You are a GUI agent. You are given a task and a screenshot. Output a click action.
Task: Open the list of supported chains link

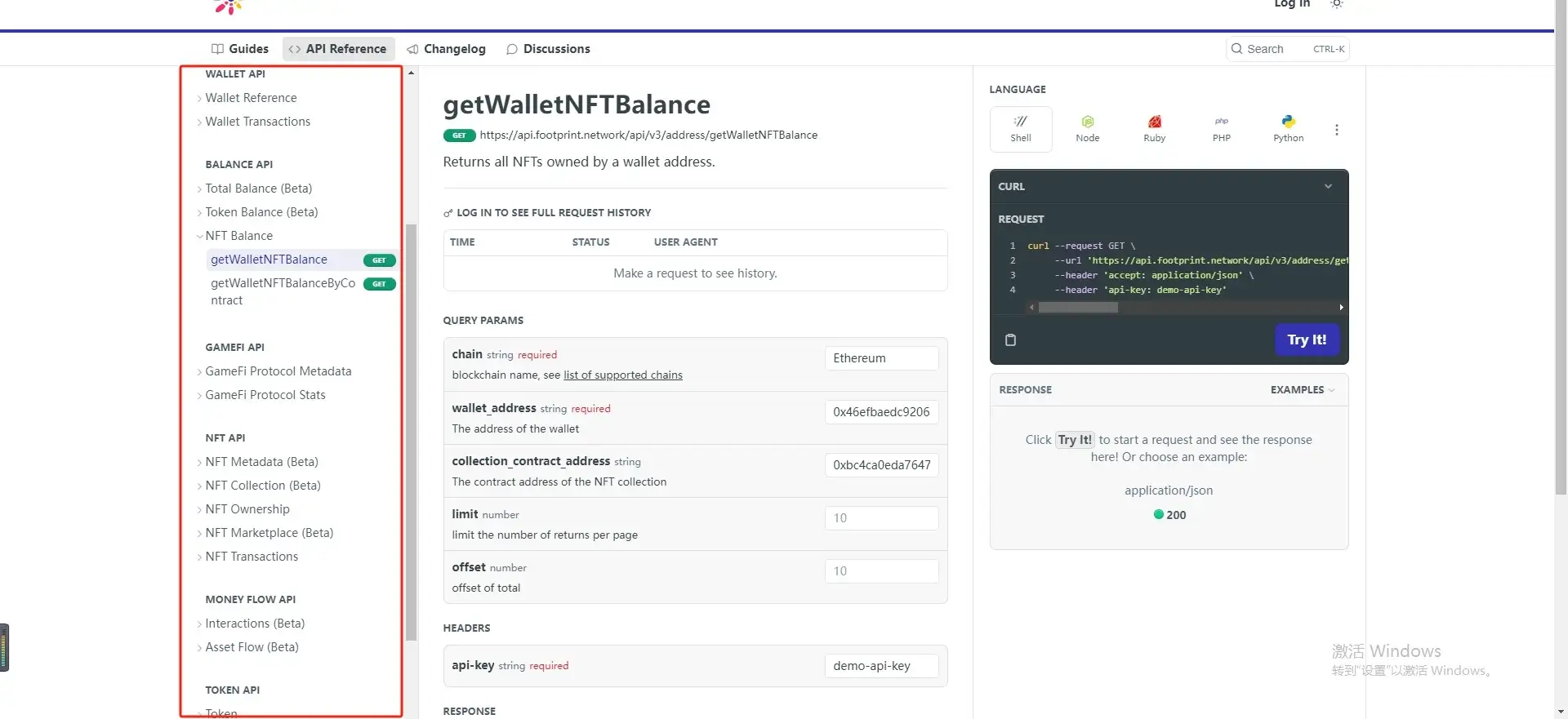pos(622,375)
